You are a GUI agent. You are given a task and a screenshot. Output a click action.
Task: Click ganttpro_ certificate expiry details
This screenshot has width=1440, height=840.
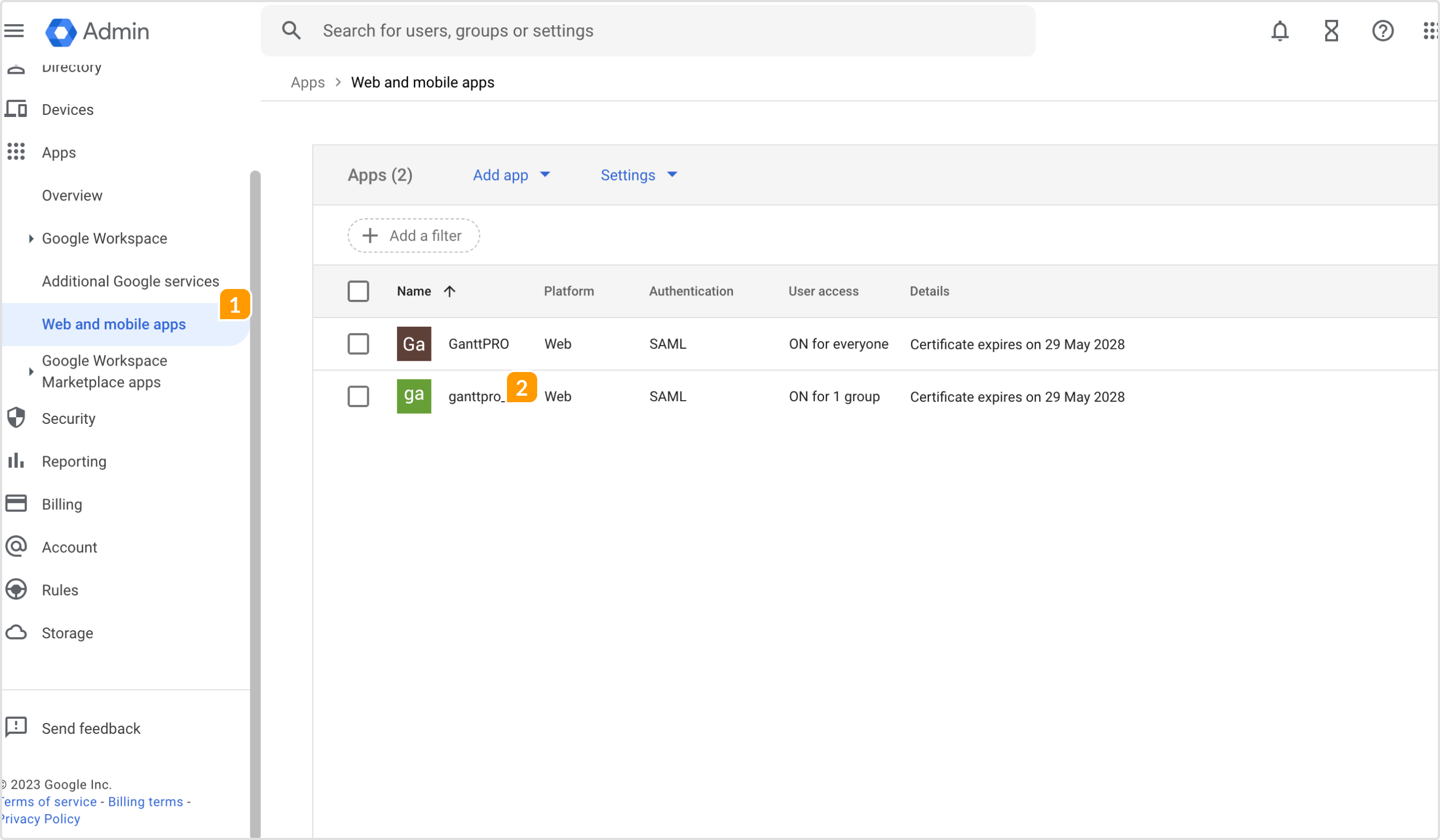click(1017, 397)
